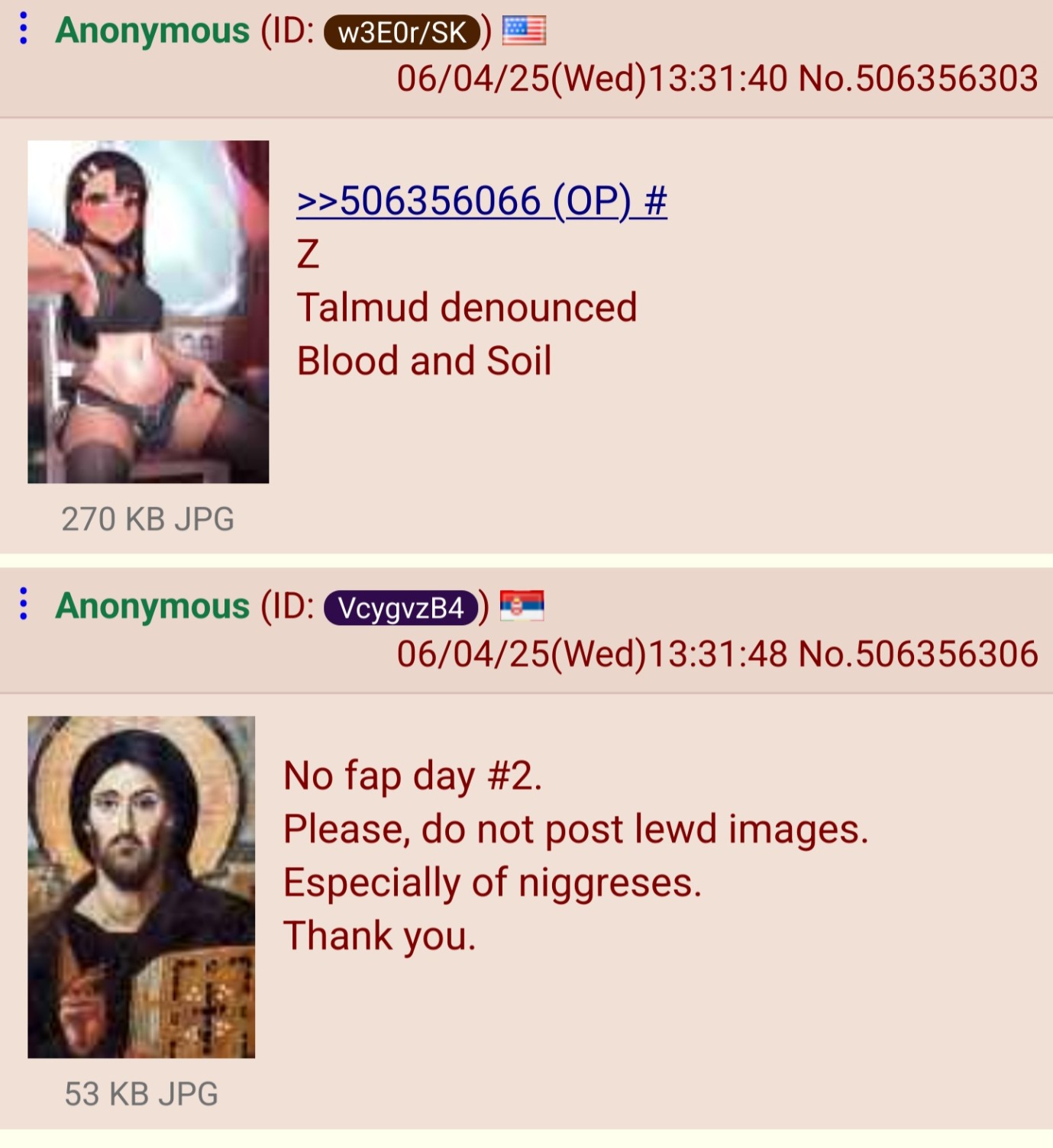The width and height of the screenshot is (1053, 1148).
Task: Click the United States flag icon
Action: (524, 31)
